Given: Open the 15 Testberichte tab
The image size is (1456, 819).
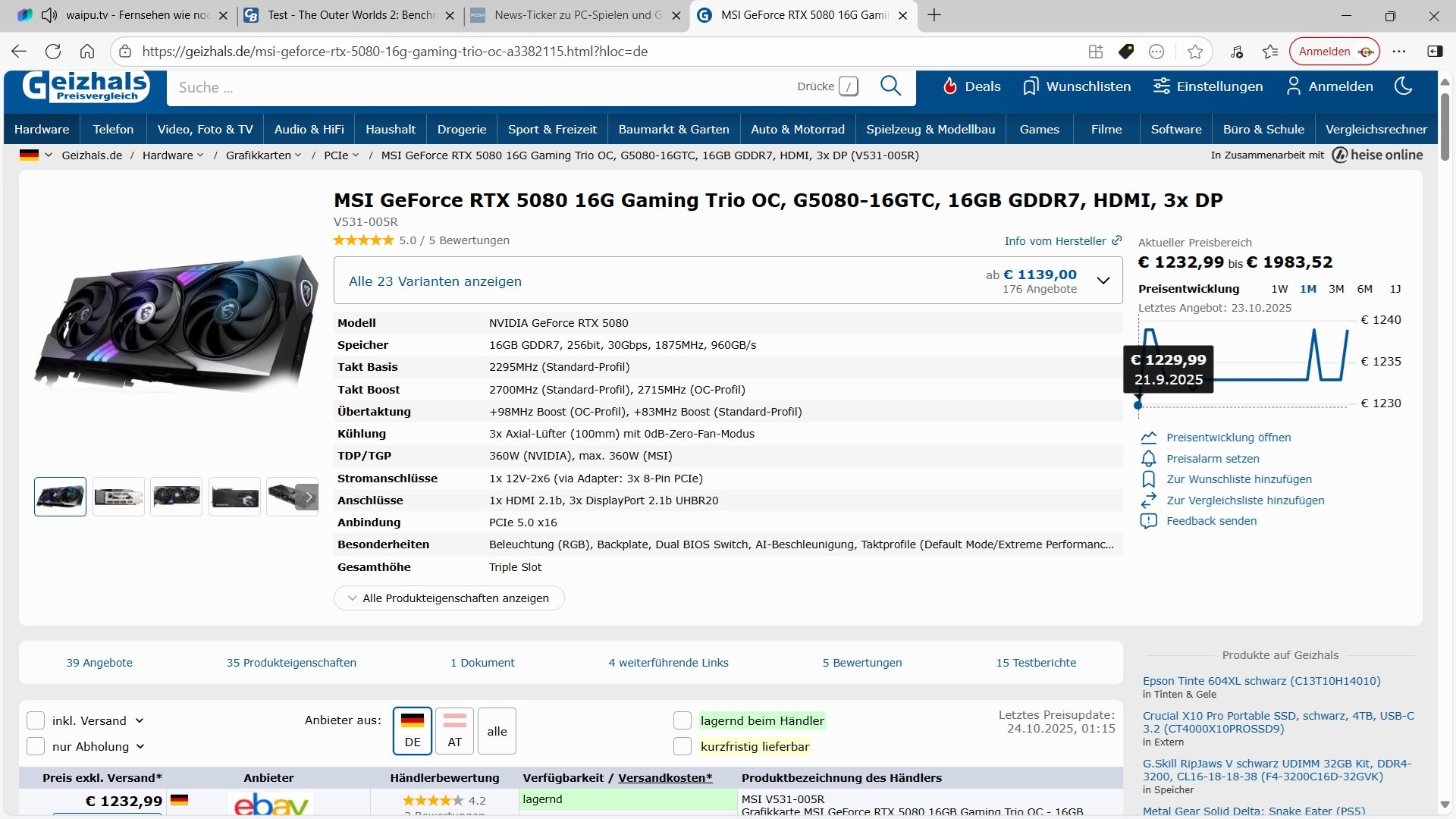Looking at the screenshot, I should coord(1036,662).
